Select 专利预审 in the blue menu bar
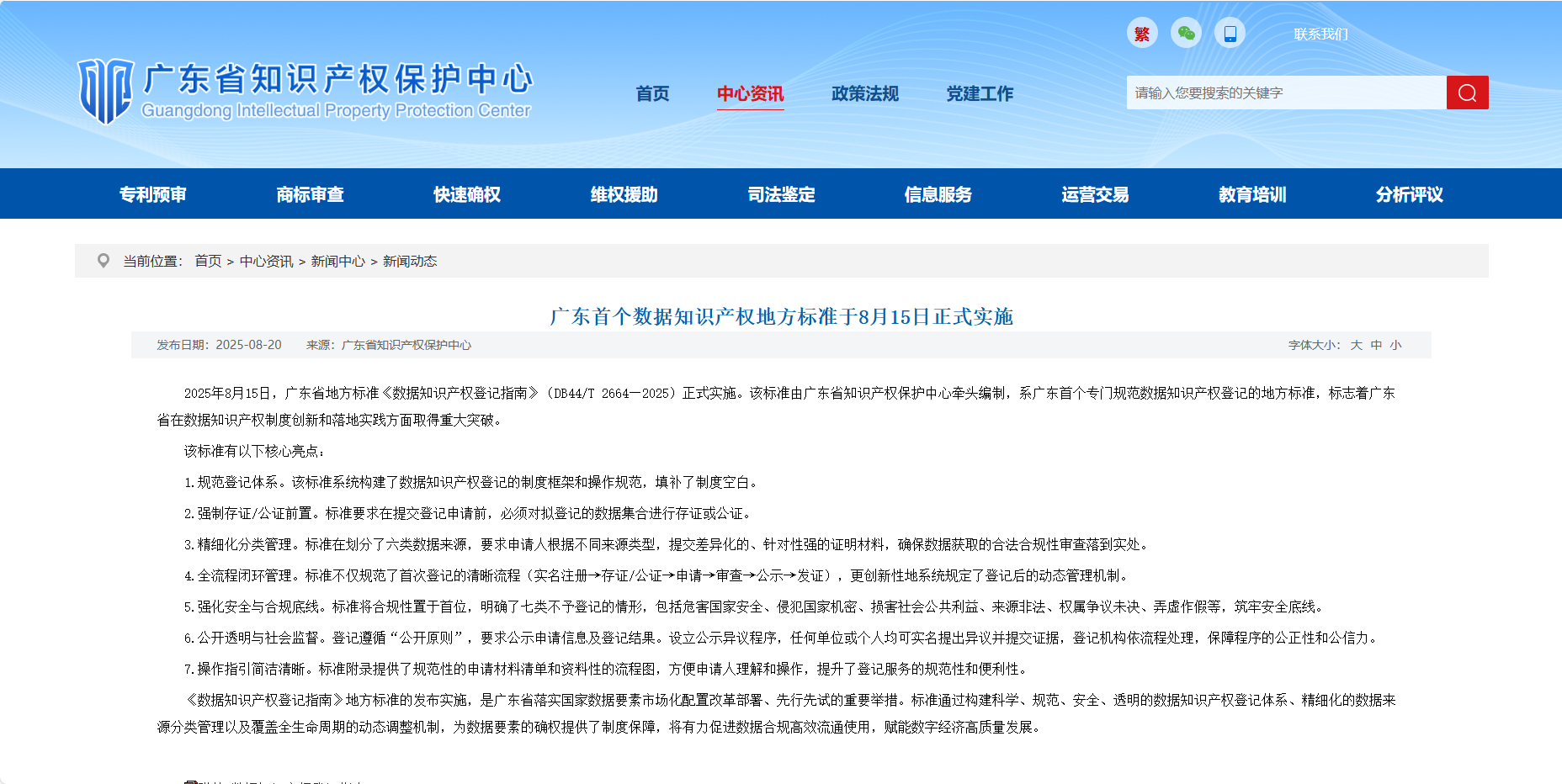Viewport: 1562px width, 784px height. [153, 194]
